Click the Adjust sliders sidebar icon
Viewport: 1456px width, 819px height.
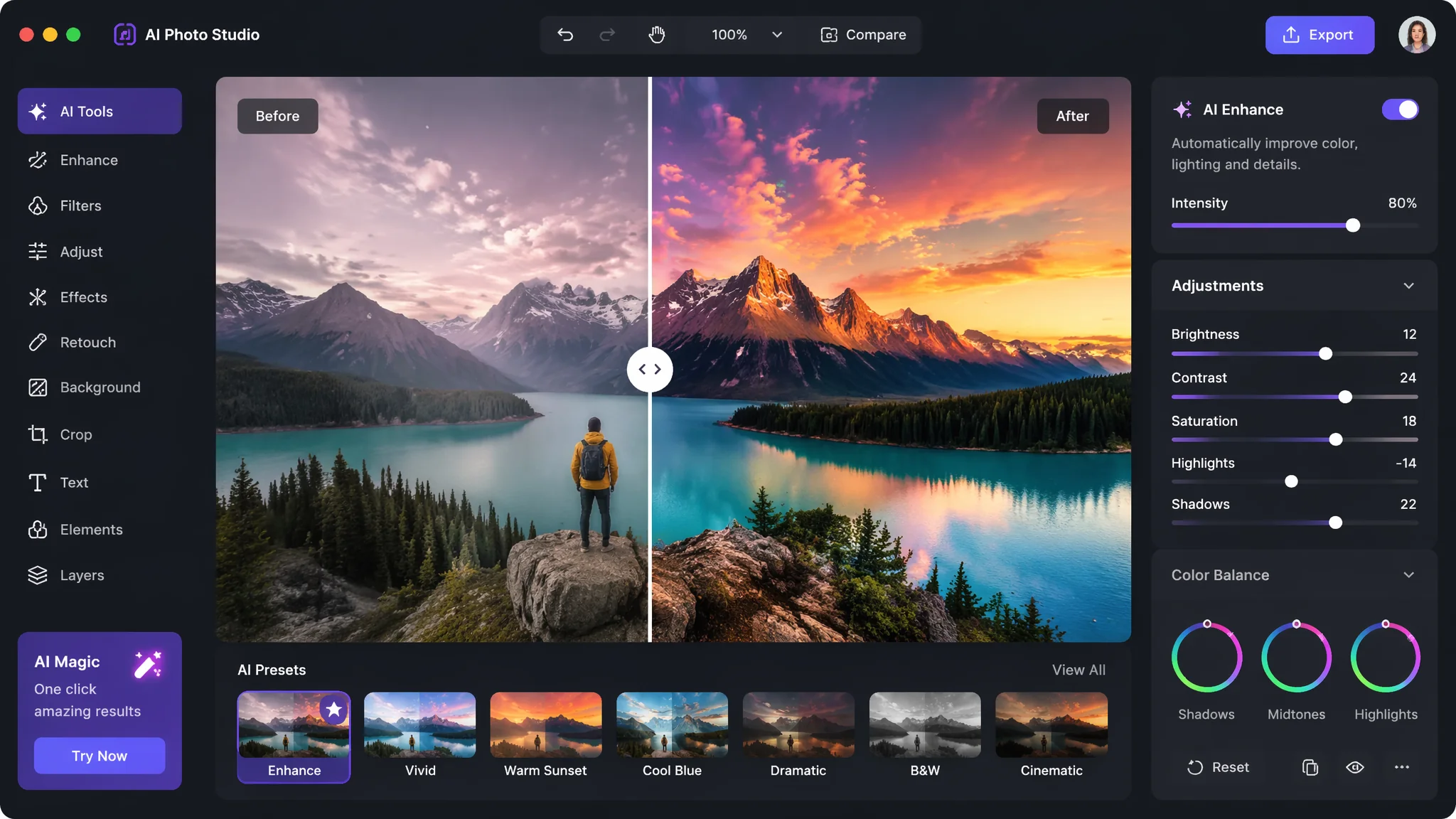tap(38, 252)
